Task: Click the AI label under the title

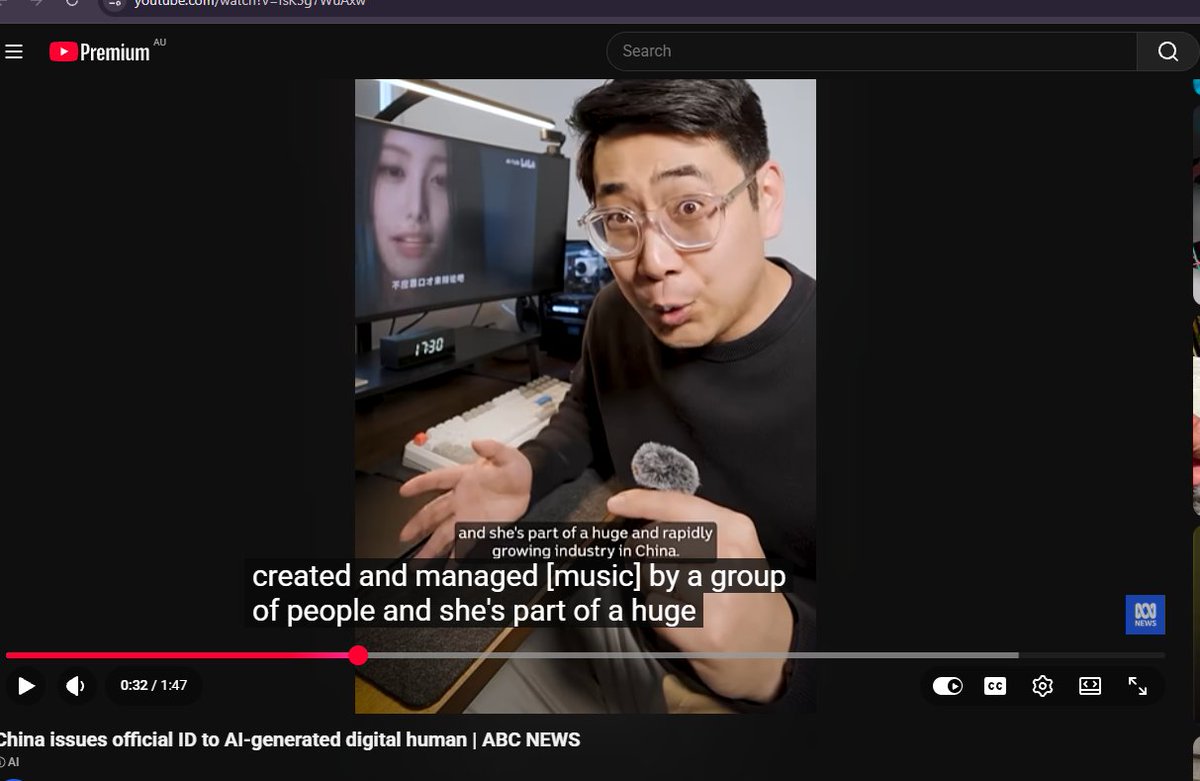Action: [10, 762]
